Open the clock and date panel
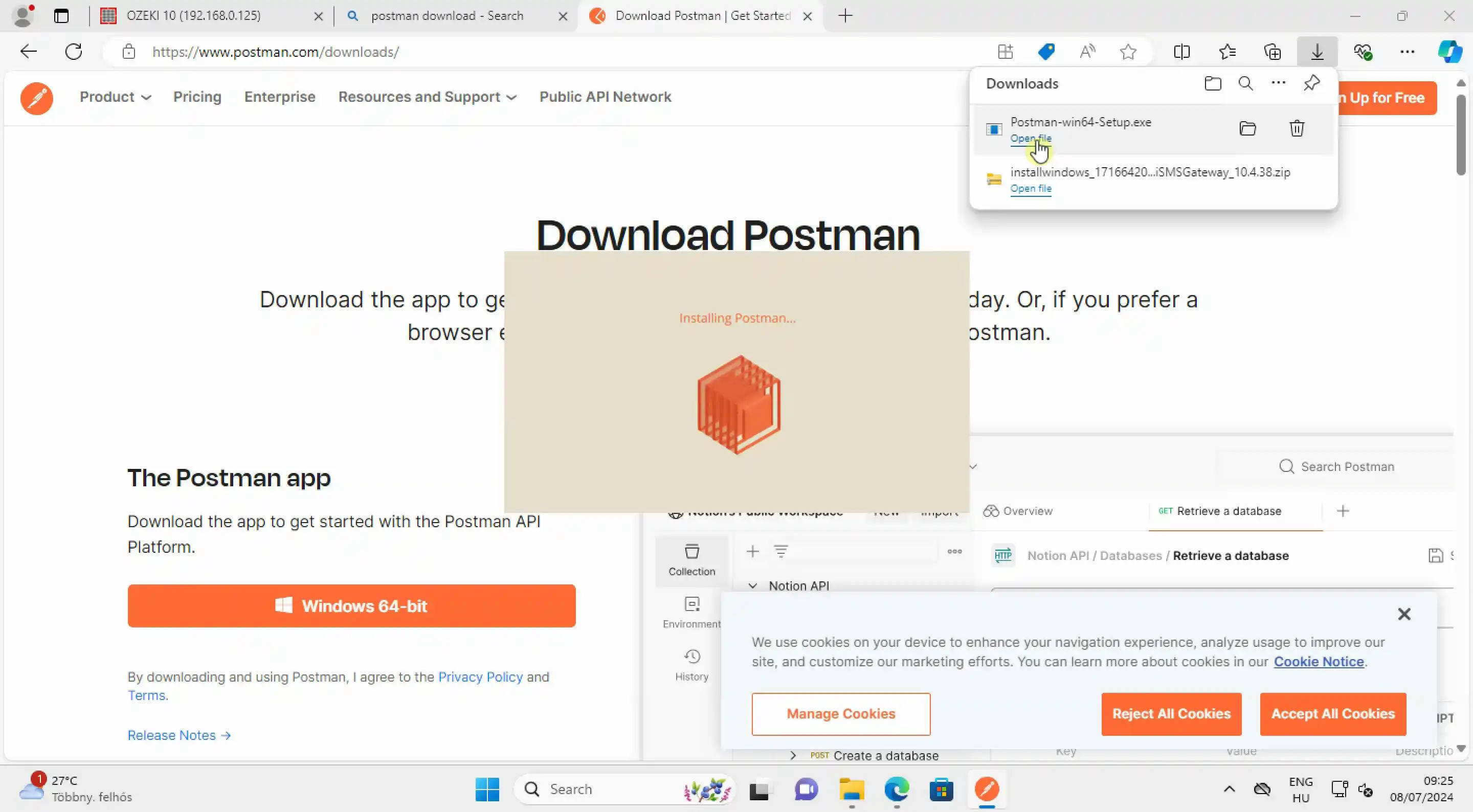This screenshot has height=812, width=1473. click(x=1421, y=789)
